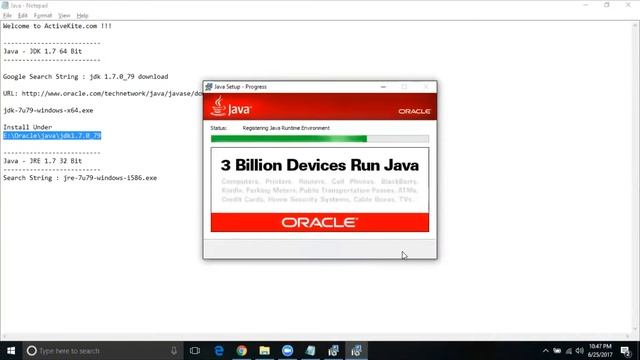Open the Notepad Edit menu
This screenshot has height=360, width=640.
22,16
